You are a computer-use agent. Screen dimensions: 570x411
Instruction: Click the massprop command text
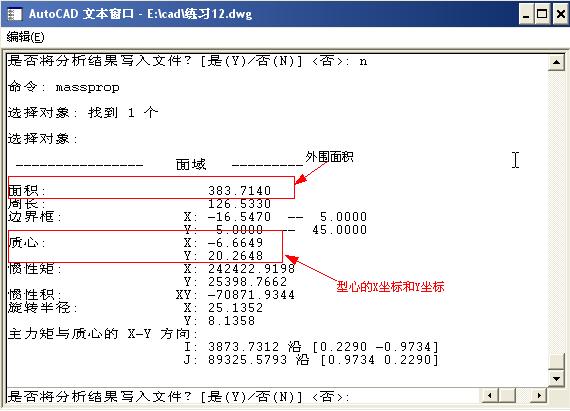pyautogui.click(x=87, y=88)
